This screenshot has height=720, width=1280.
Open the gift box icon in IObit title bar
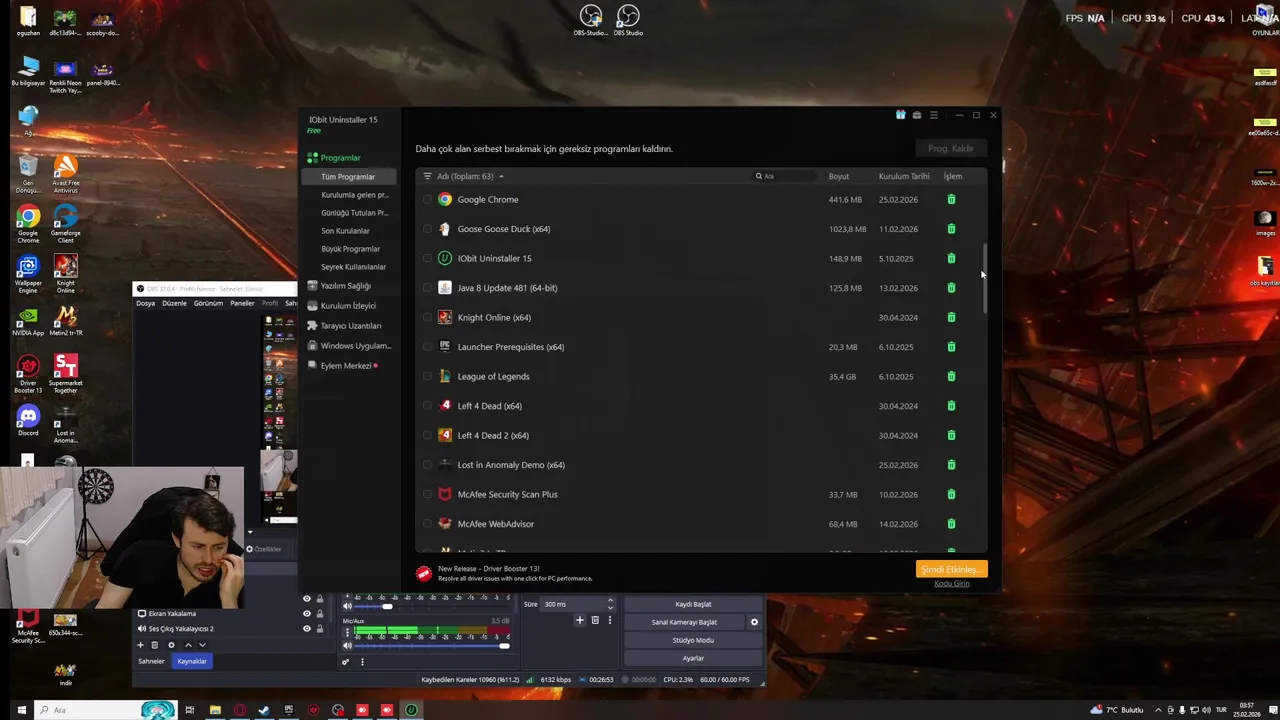[900, 115]
